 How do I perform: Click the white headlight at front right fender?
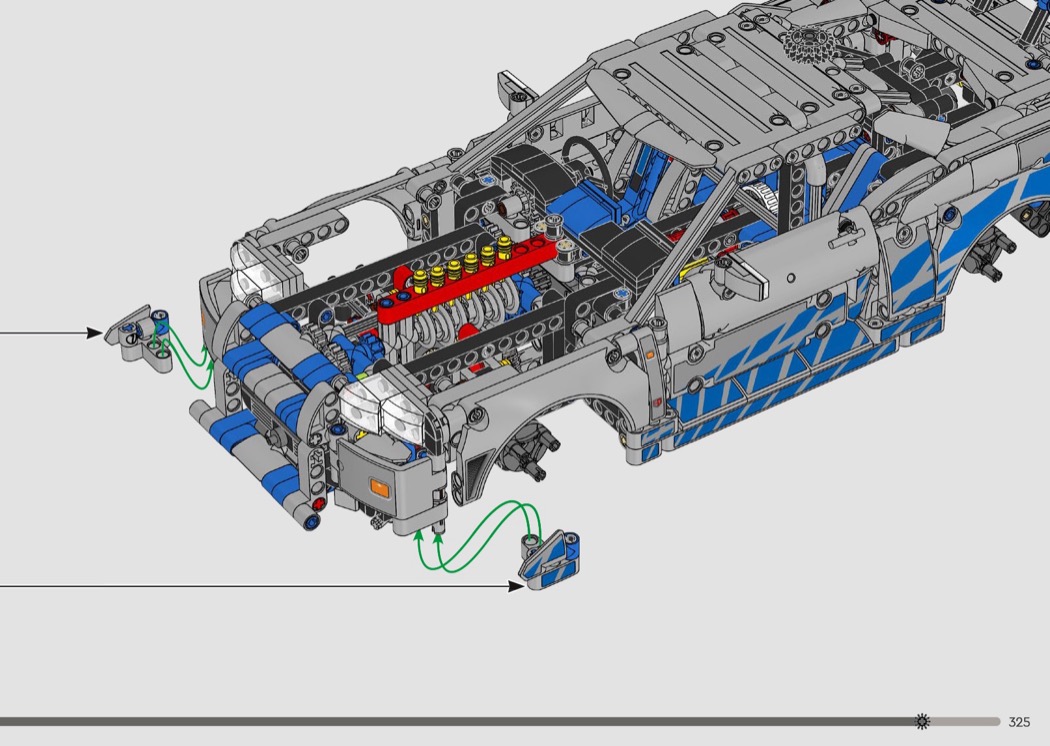(373, 402)
